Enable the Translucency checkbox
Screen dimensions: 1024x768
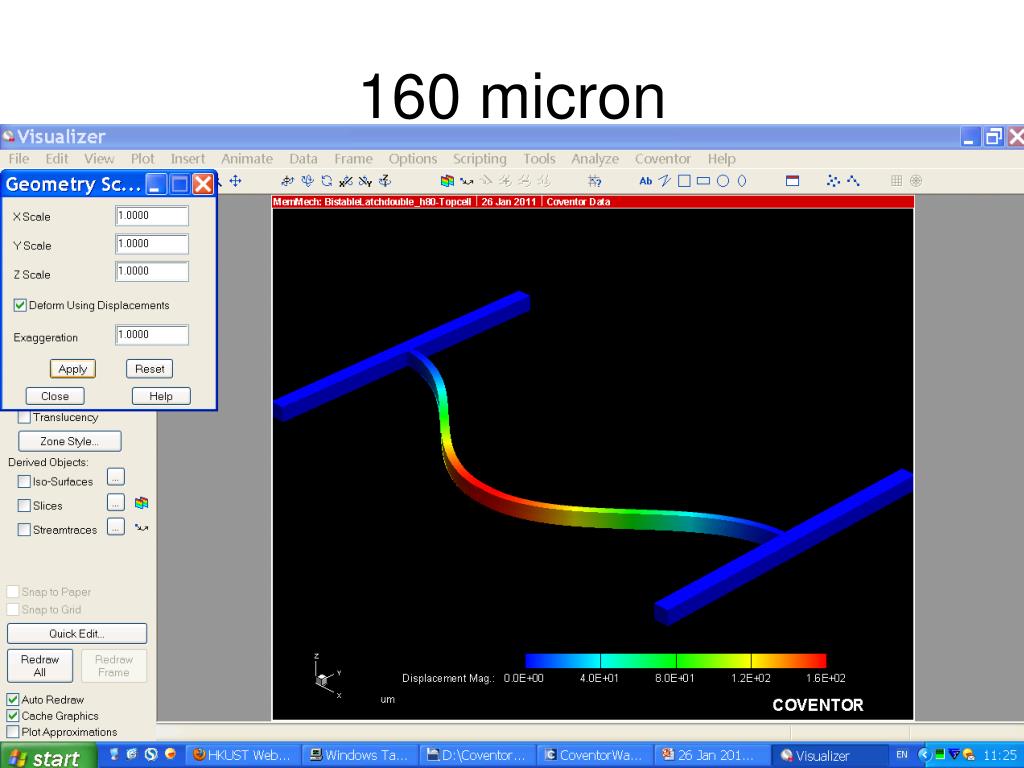pos(24,417)
